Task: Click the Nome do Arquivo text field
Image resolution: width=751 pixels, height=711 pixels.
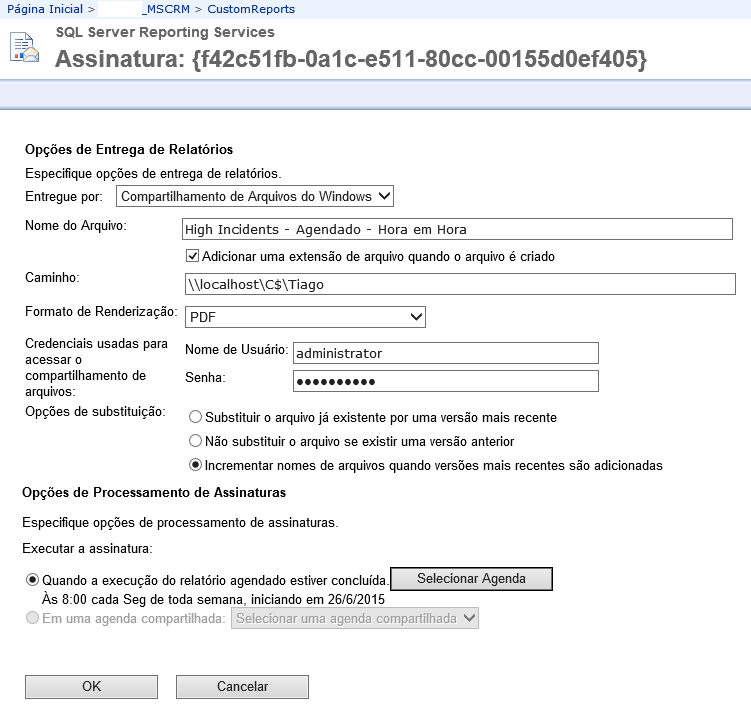Action: [x=458, y=229]
